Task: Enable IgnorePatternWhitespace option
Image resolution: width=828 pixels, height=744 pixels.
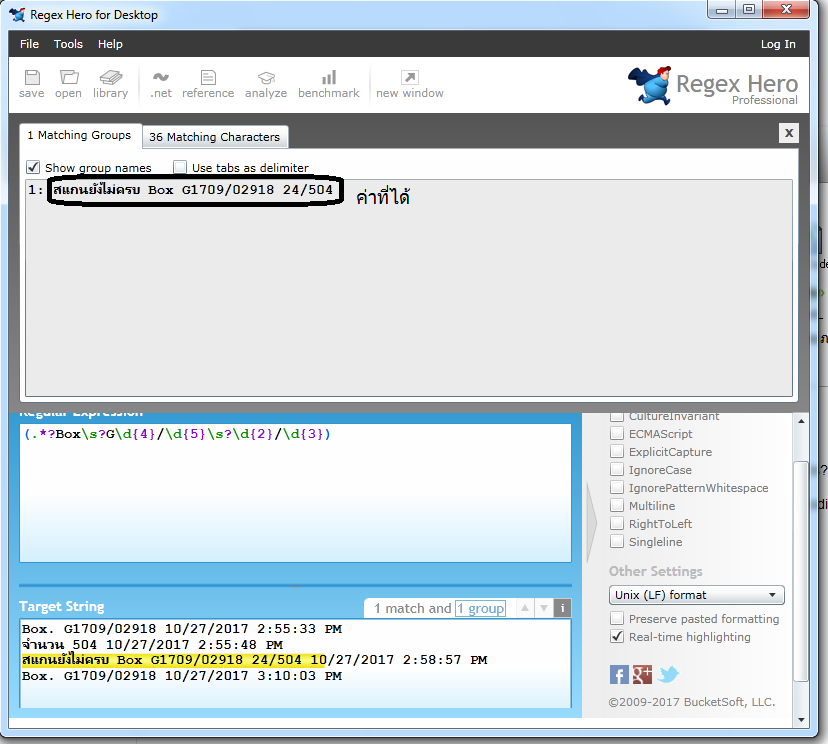Action: [617, 487]
